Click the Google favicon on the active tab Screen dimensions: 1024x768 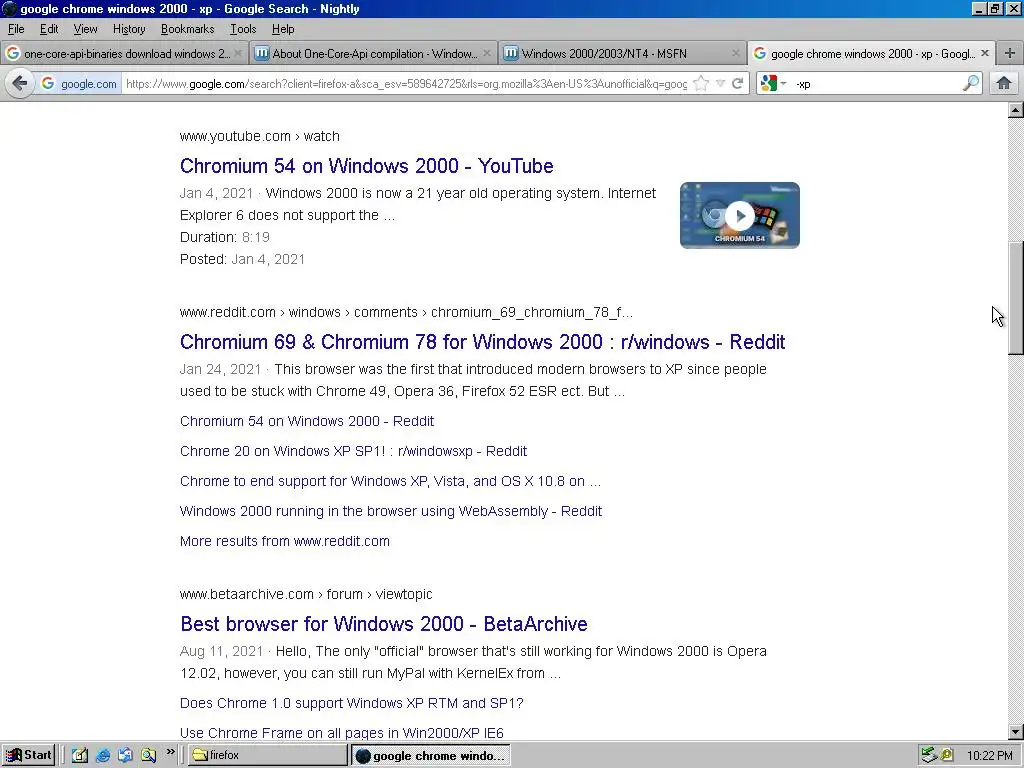(x=760, y=54)
